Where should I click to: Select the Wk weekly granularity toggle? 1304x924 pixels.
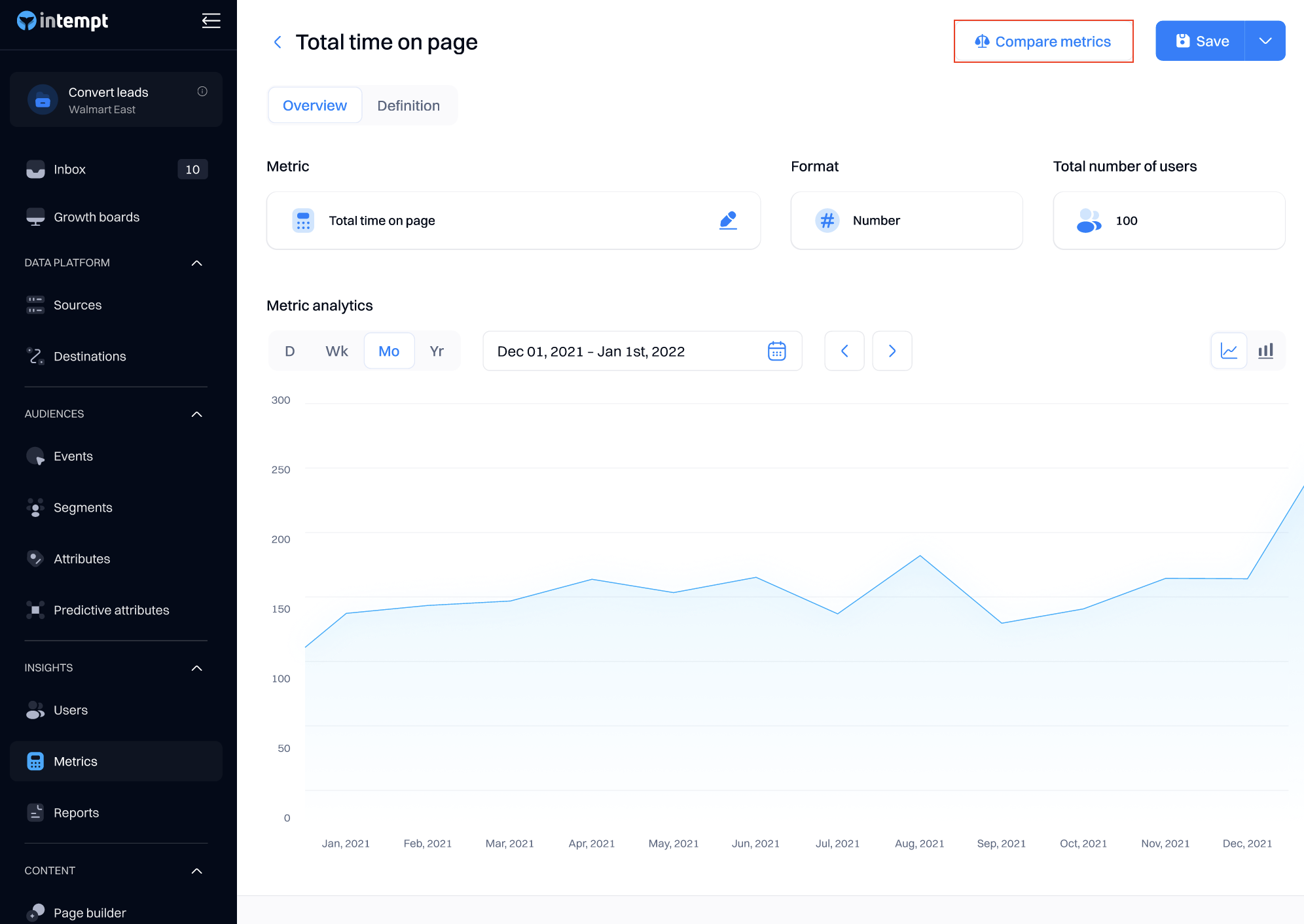(336, 351)
